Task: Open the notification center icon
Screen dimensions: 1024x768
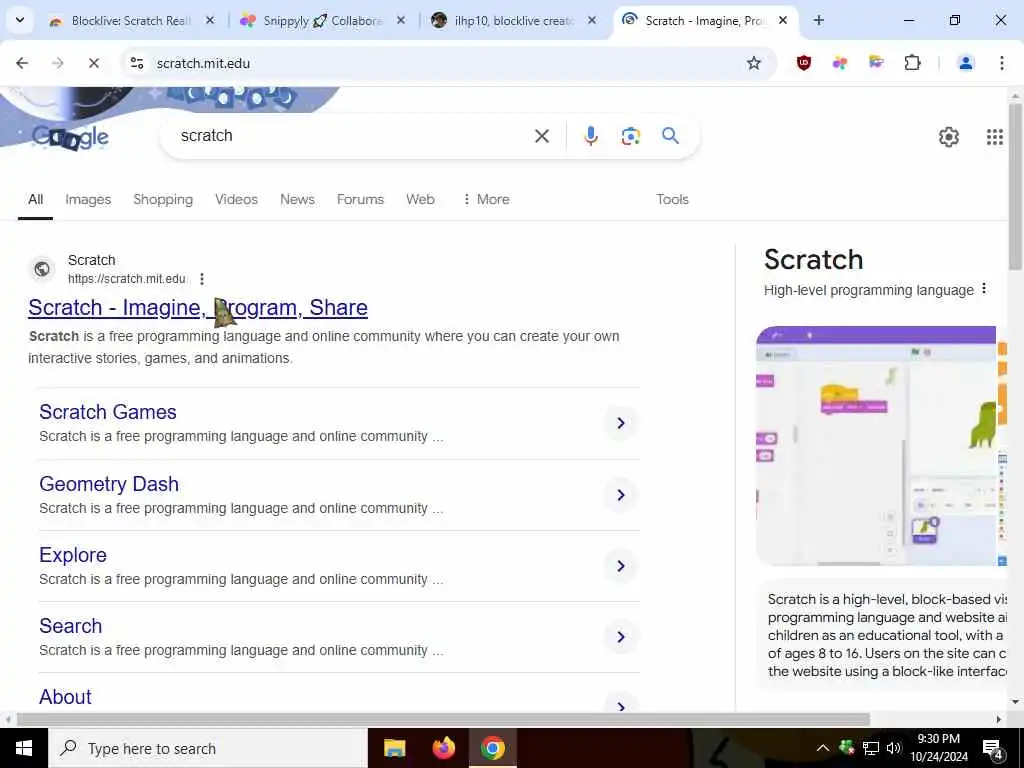Action: coord(992,748)
